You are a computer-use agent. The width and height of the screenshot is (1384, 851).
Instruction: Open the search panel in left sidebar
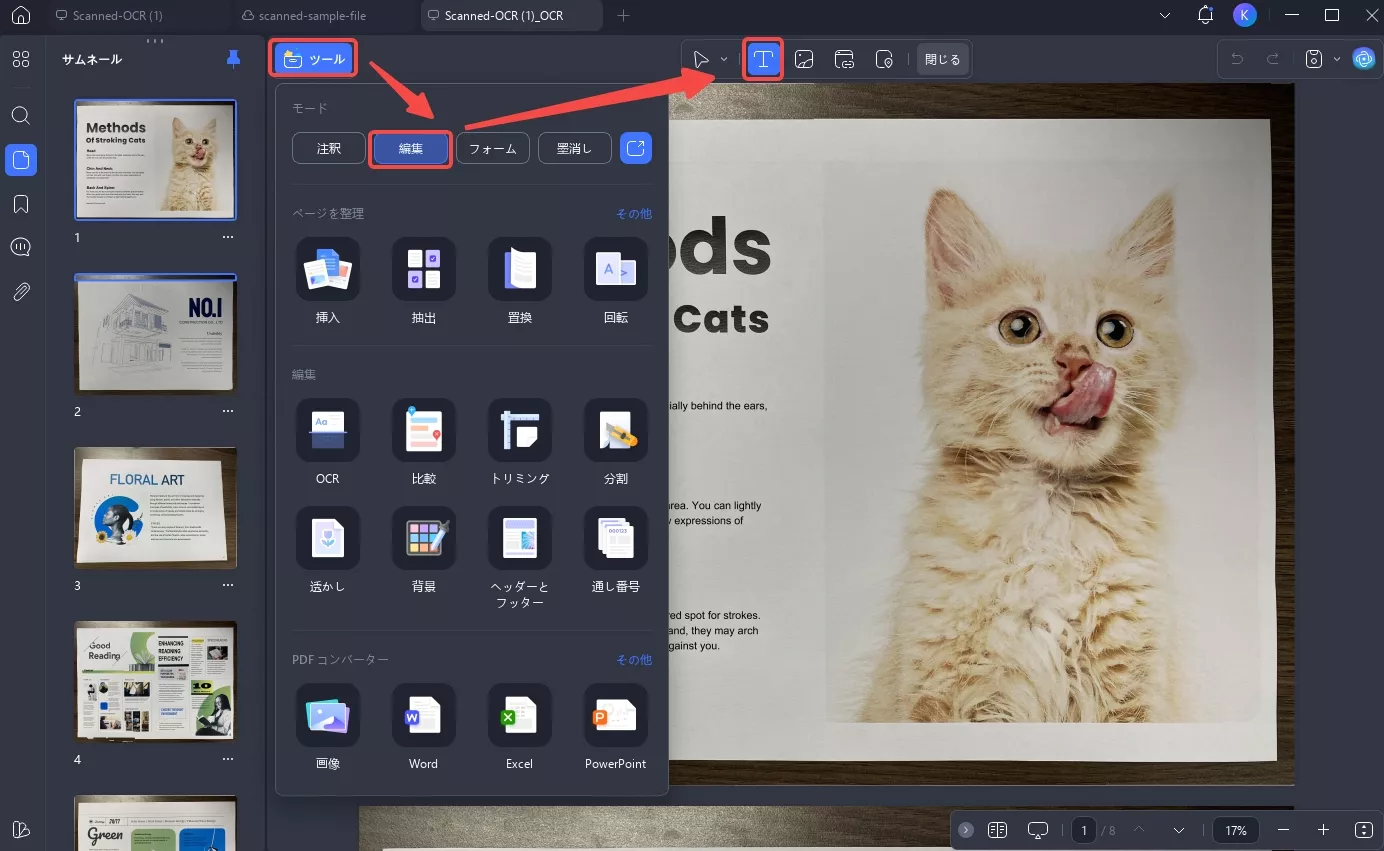pyautogui.click(x=20, y=115)
